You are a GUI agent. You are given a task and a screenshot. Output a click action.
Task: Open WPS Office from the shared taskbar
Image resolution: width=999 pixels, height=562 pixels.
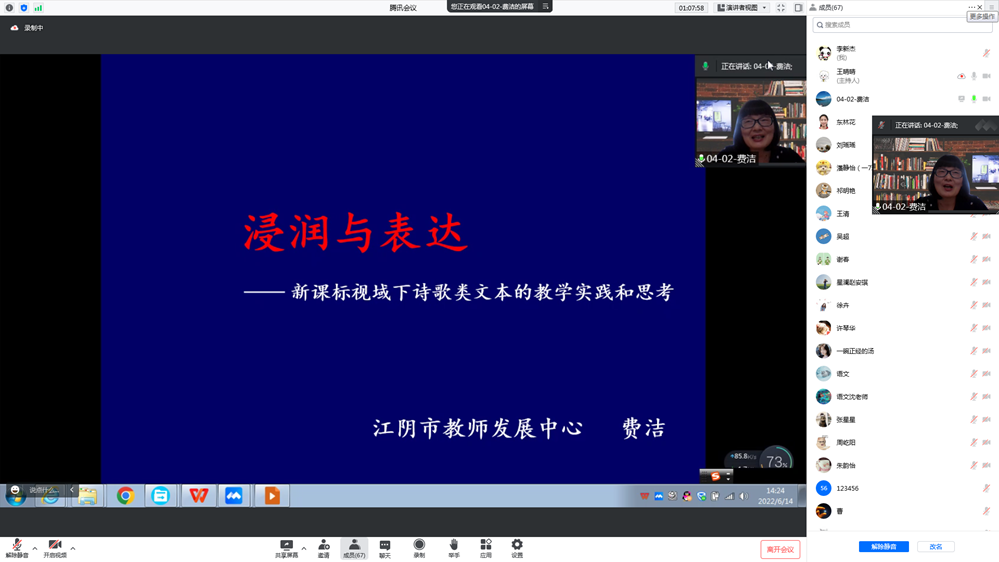tap(199, 496)
